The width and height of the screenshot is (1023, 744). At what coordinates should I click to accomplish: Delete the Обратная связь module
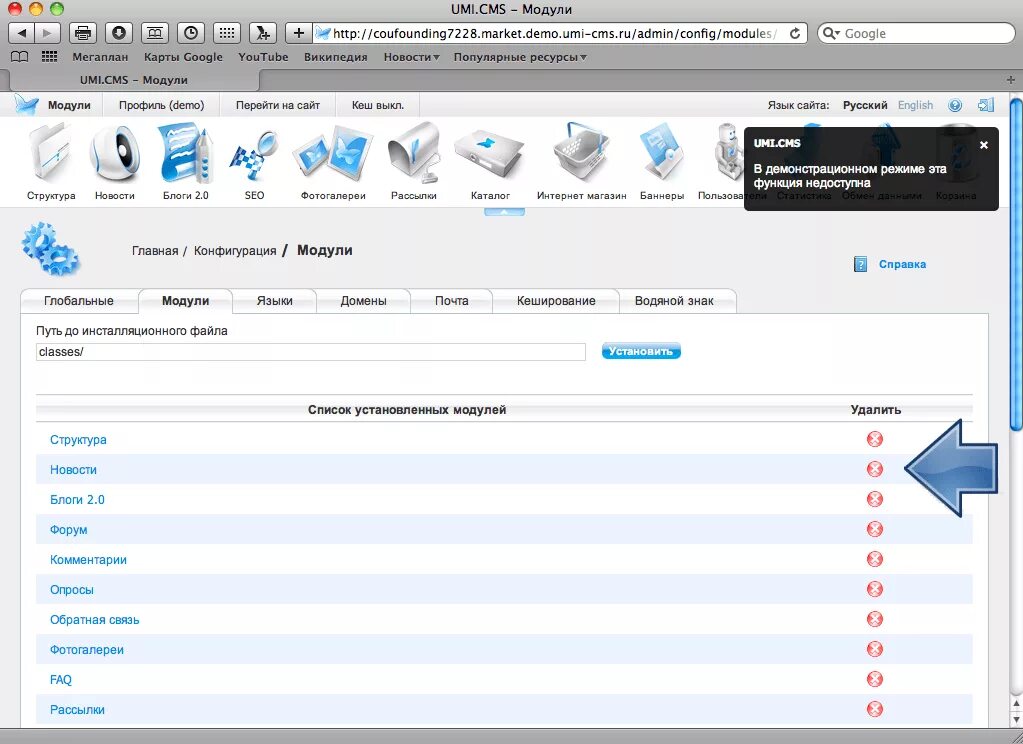tap(875, 619)
